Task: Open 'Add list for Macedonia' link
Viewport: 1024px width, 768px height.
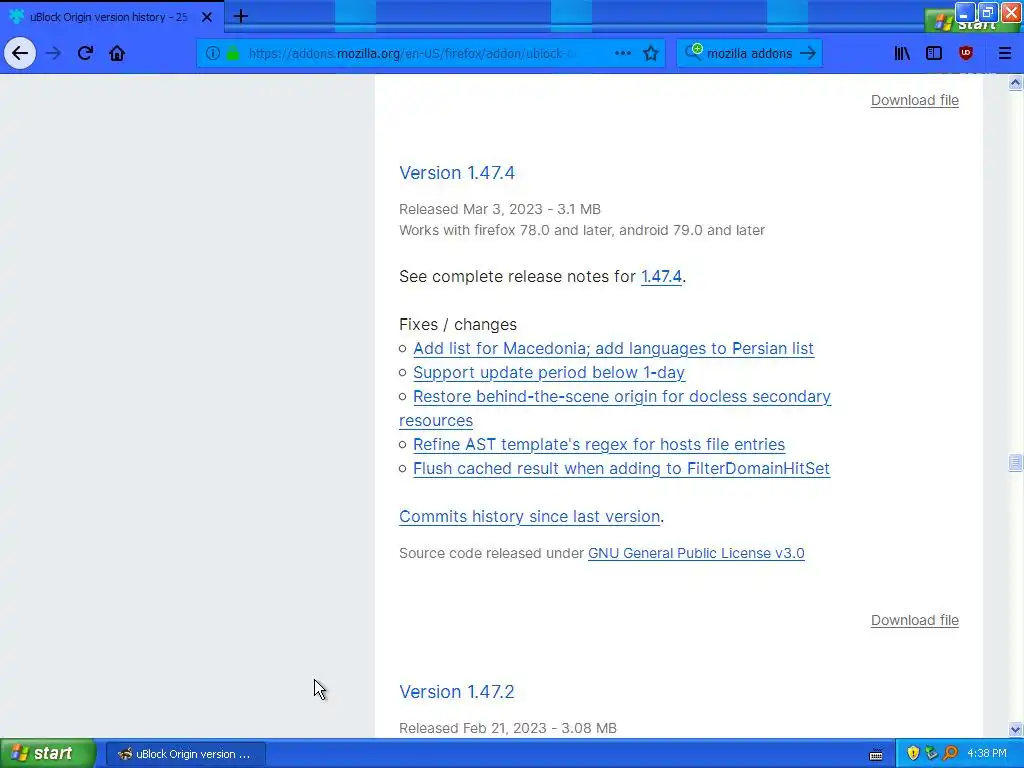Action: point(613,348)
